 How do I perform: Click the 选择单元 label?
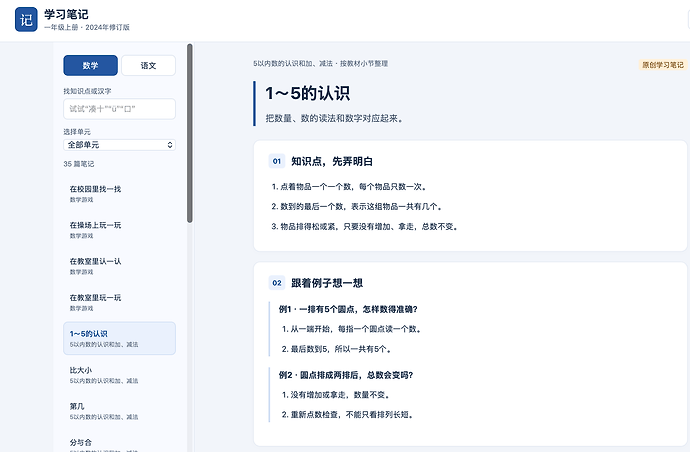click(77, 132)
